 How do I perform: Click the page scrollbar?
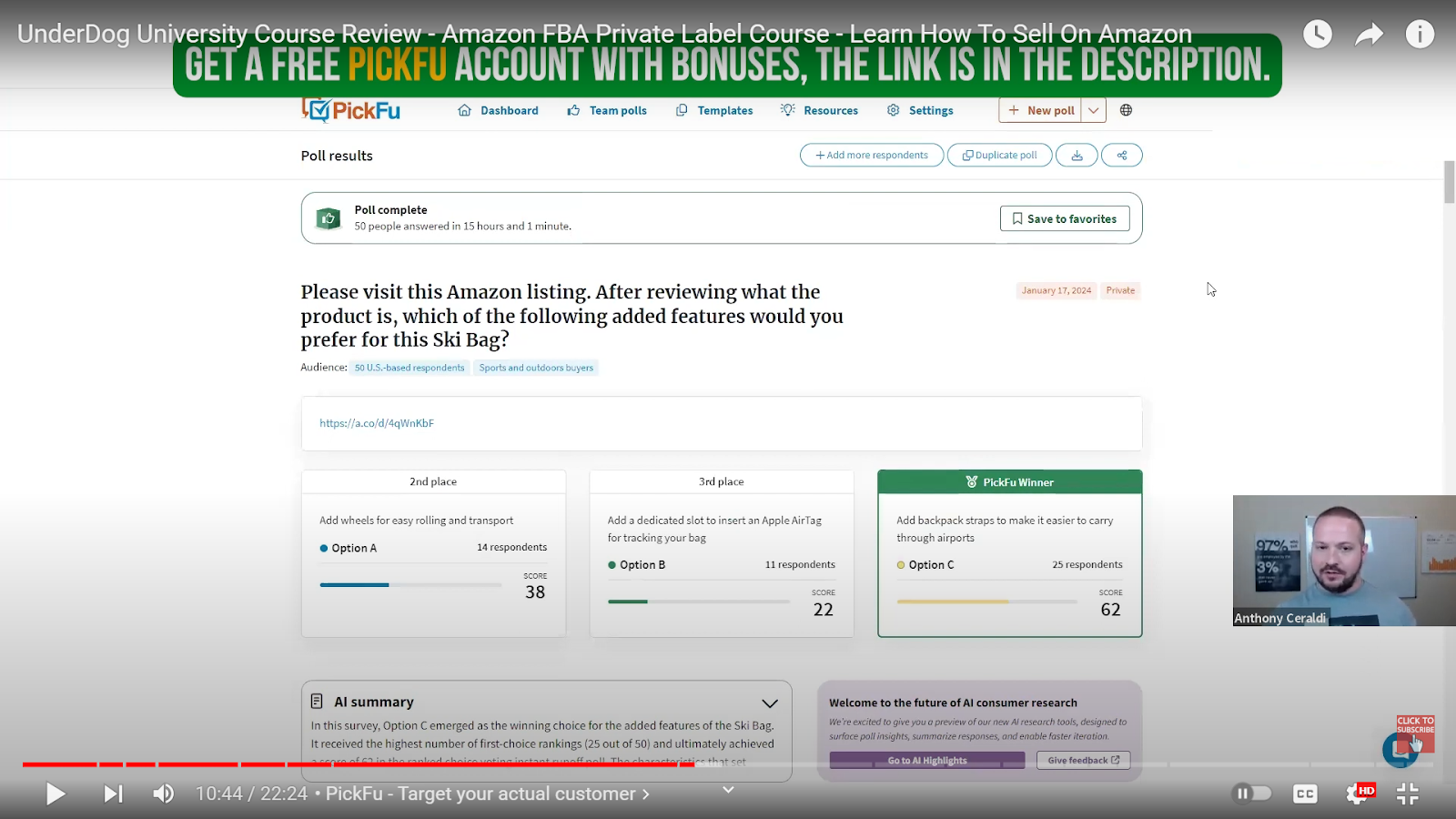[x=1450, y=182]
